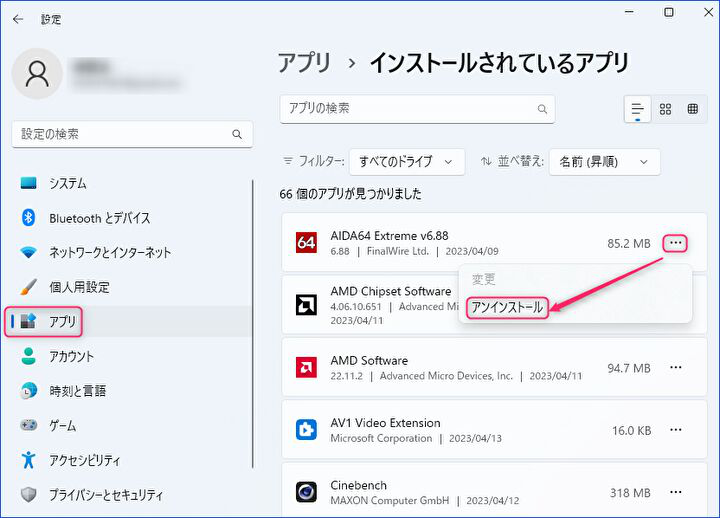Minimize the Settings window

630,12
